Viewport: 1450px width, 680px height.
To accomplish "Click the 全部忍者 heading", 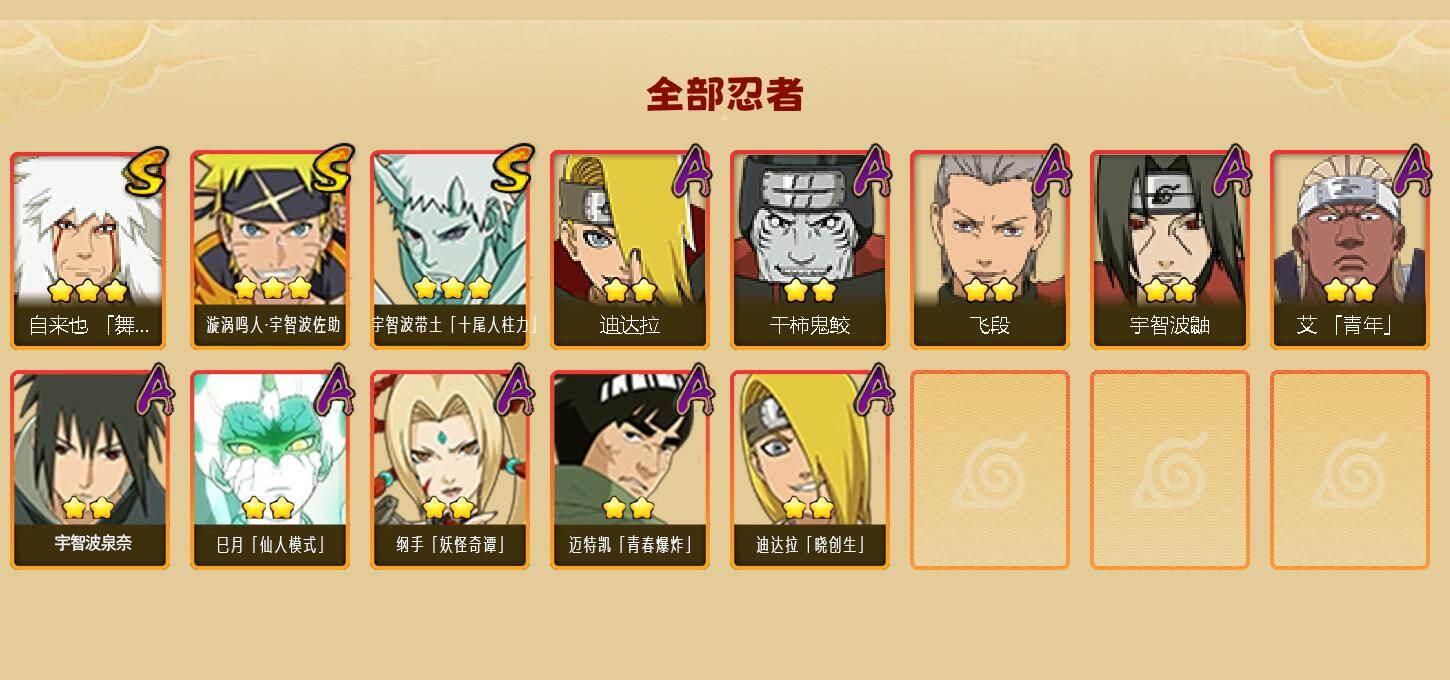I will tap(725, 95).
